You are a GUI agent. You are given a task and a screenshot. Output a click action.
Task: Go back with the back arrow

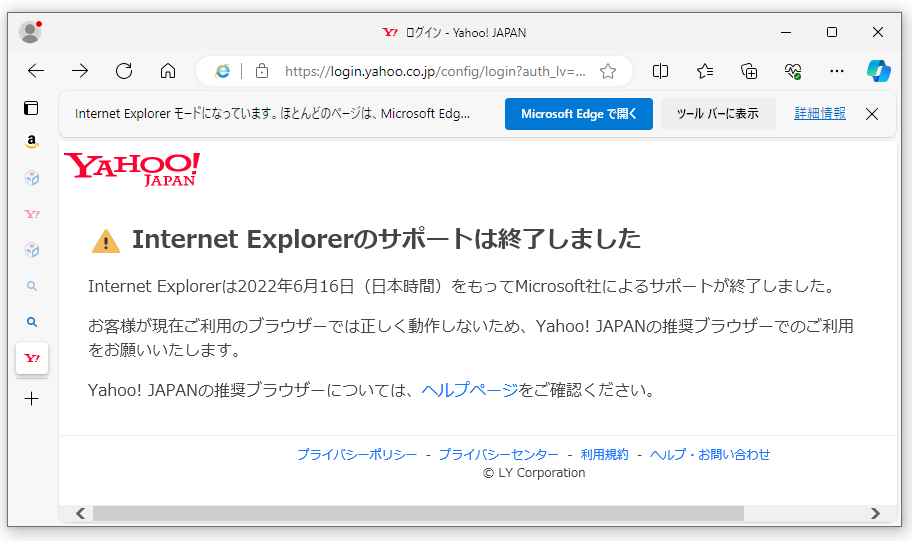click(x=36, y=71)
